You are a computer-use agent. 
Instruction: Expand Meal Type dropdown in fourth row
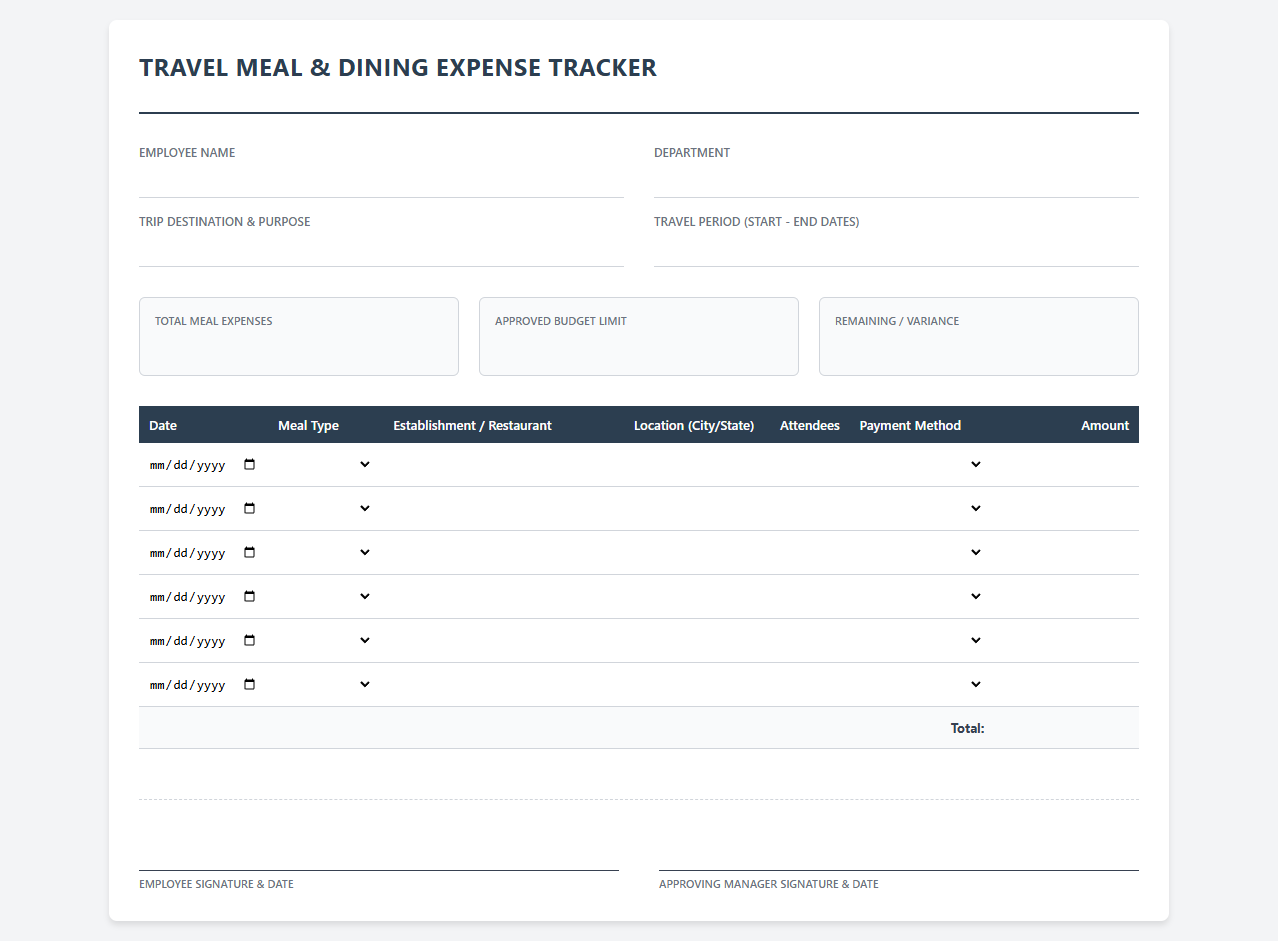click(325, 596)
